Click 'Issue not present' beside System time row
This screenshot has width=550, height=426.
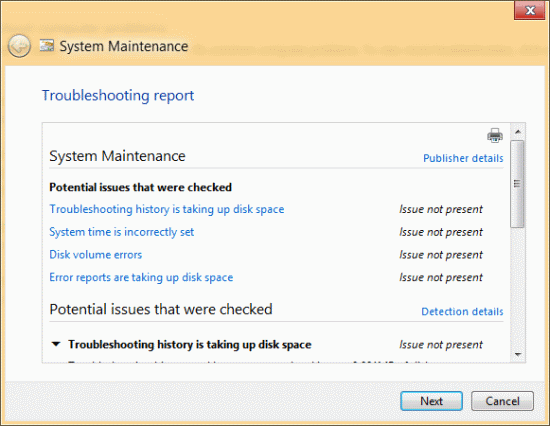pos(441,232)
